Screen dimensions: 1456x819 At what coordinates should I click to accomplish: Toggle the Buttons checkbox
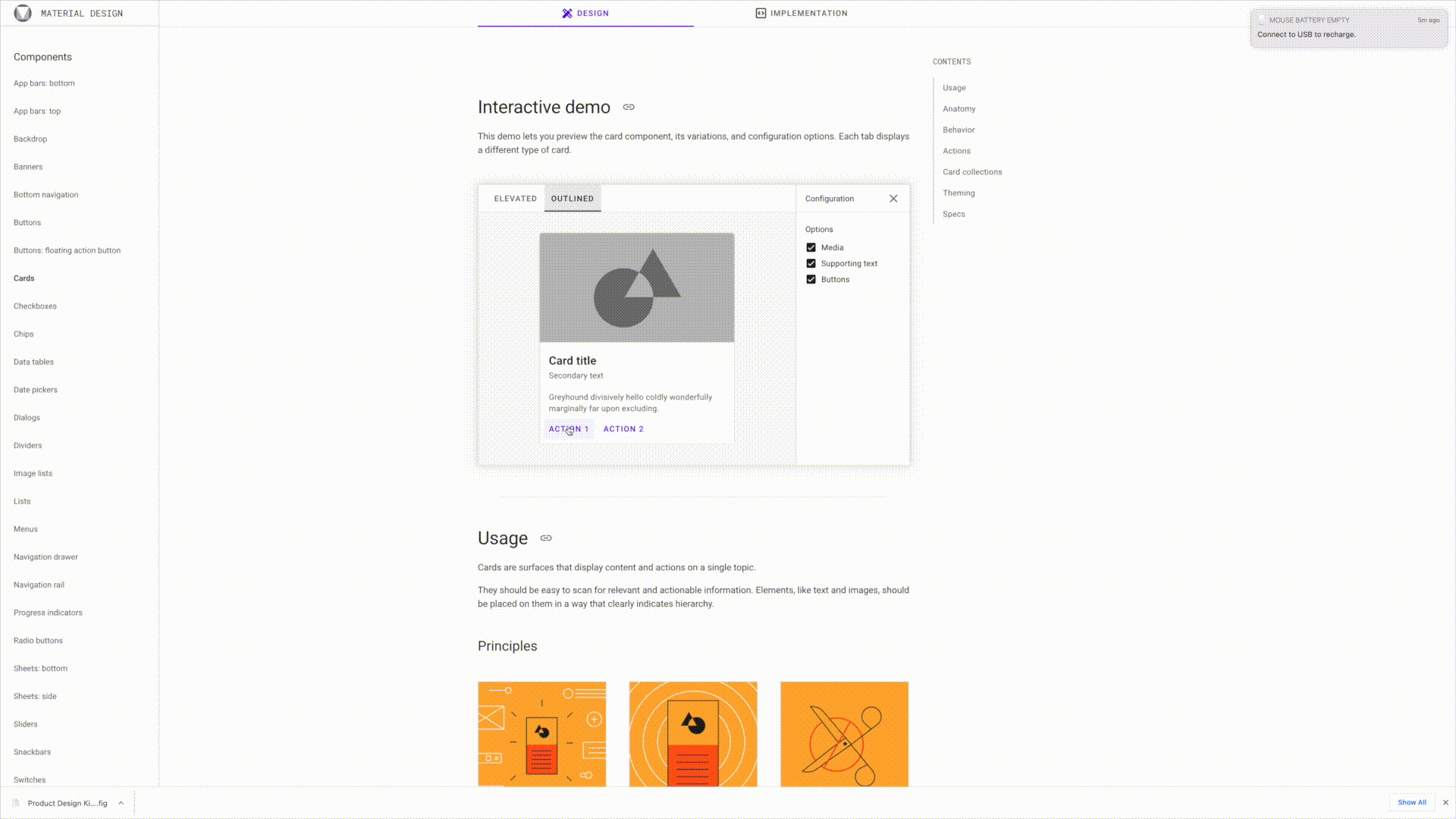point(811,279)
